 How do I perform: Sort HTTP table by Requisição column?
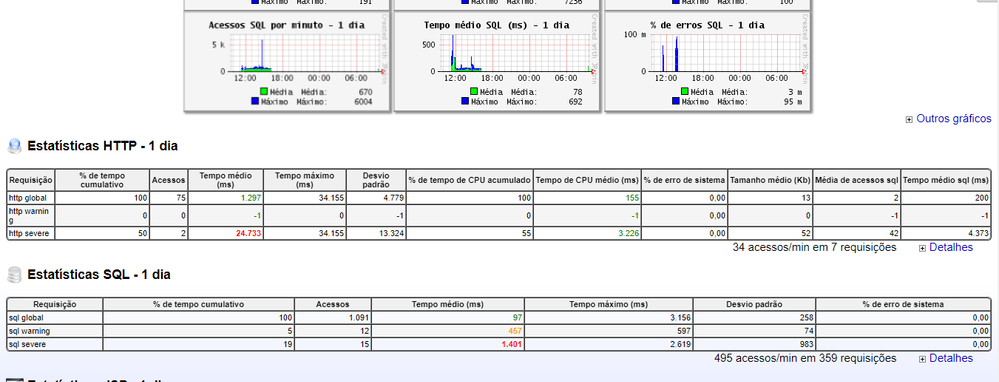tap(31, 180)
